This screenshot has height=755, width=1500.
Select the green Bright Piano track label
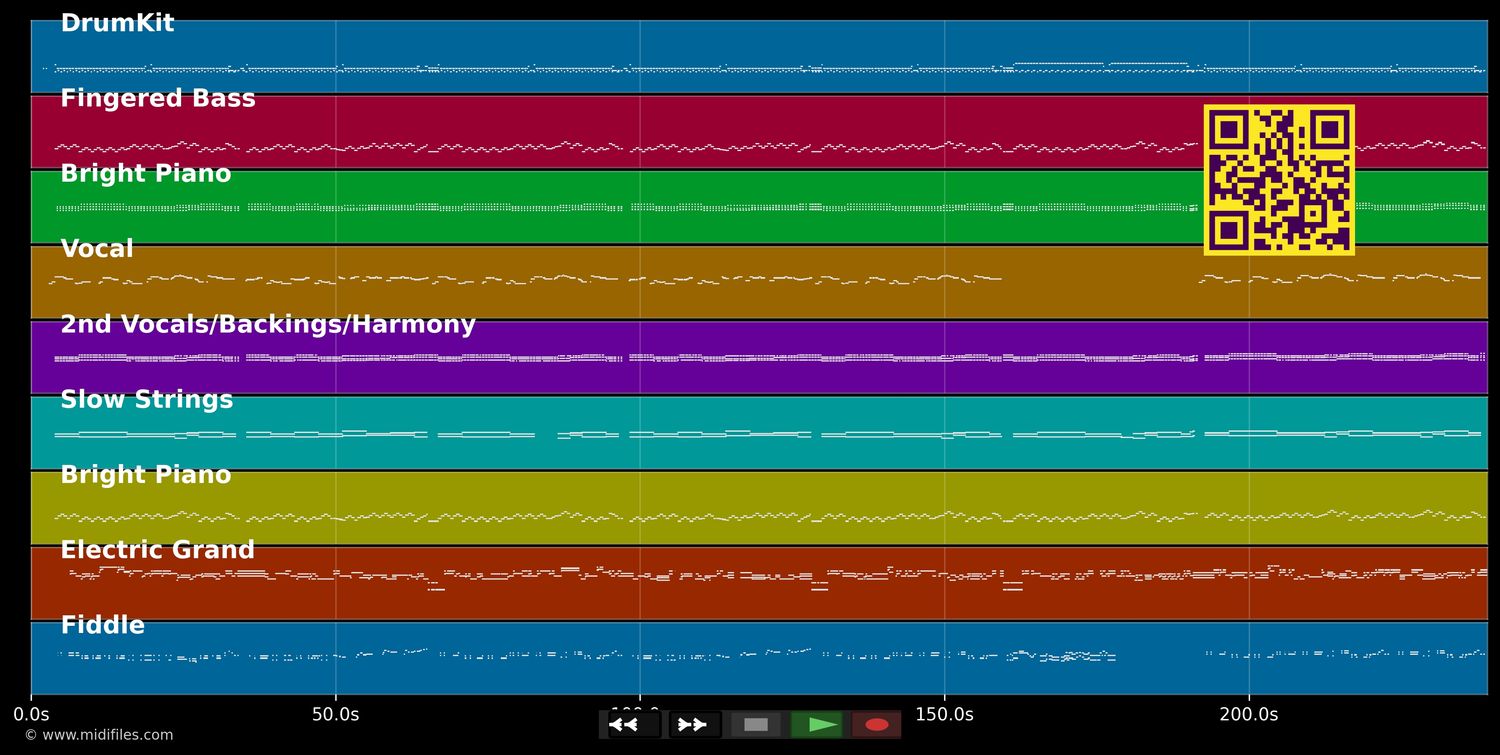(x=146, y=173)
